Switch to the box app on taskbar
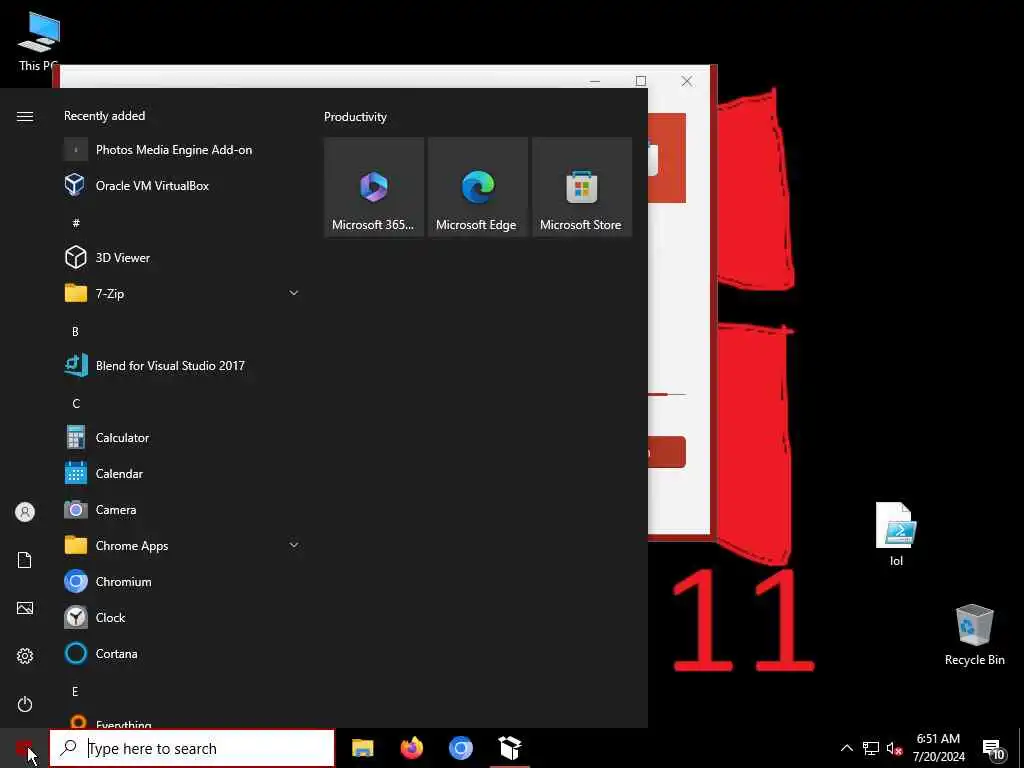 509,748
